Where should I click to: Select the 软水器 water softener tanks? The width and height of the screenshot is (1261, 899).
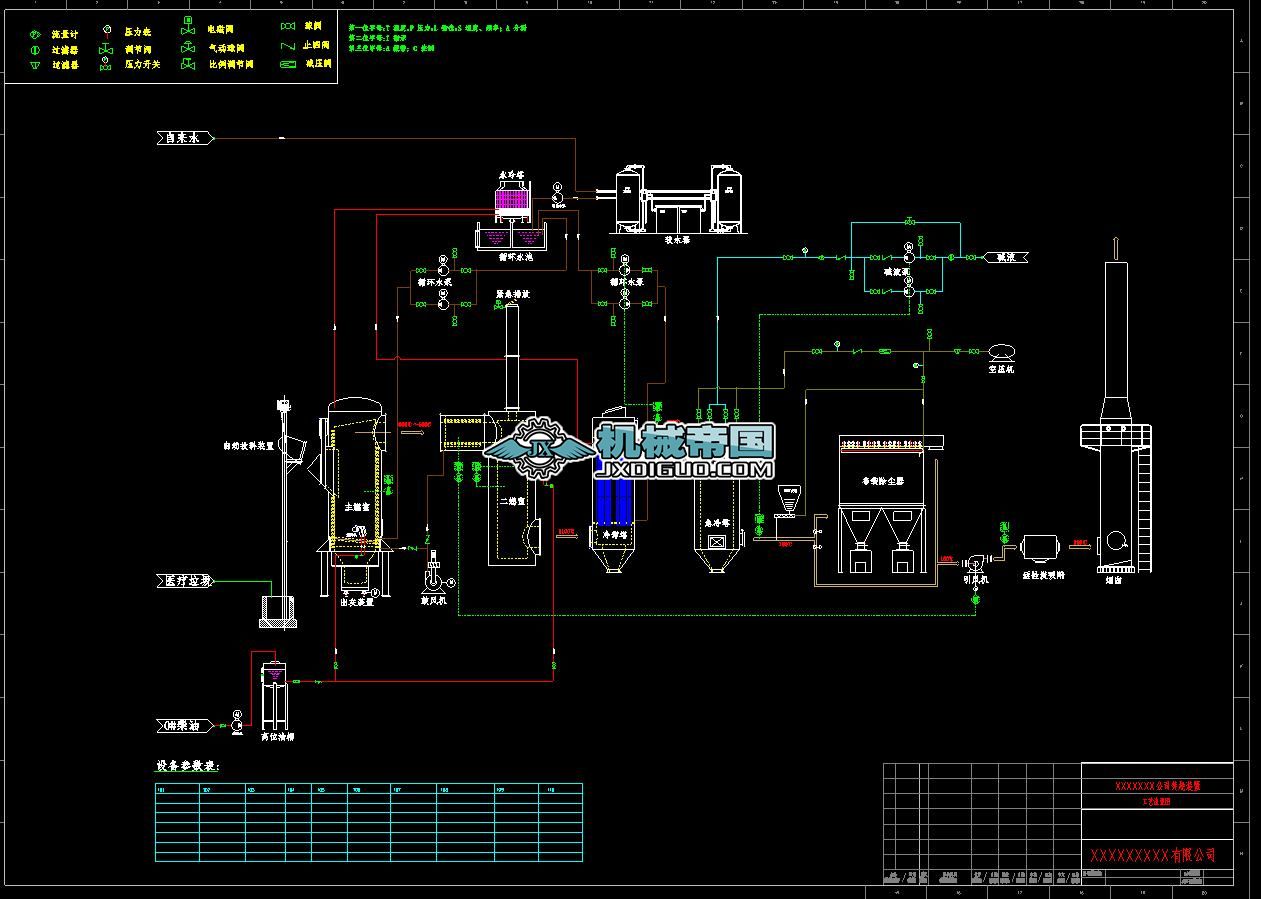pyautogui.click(x=679, y=198)
